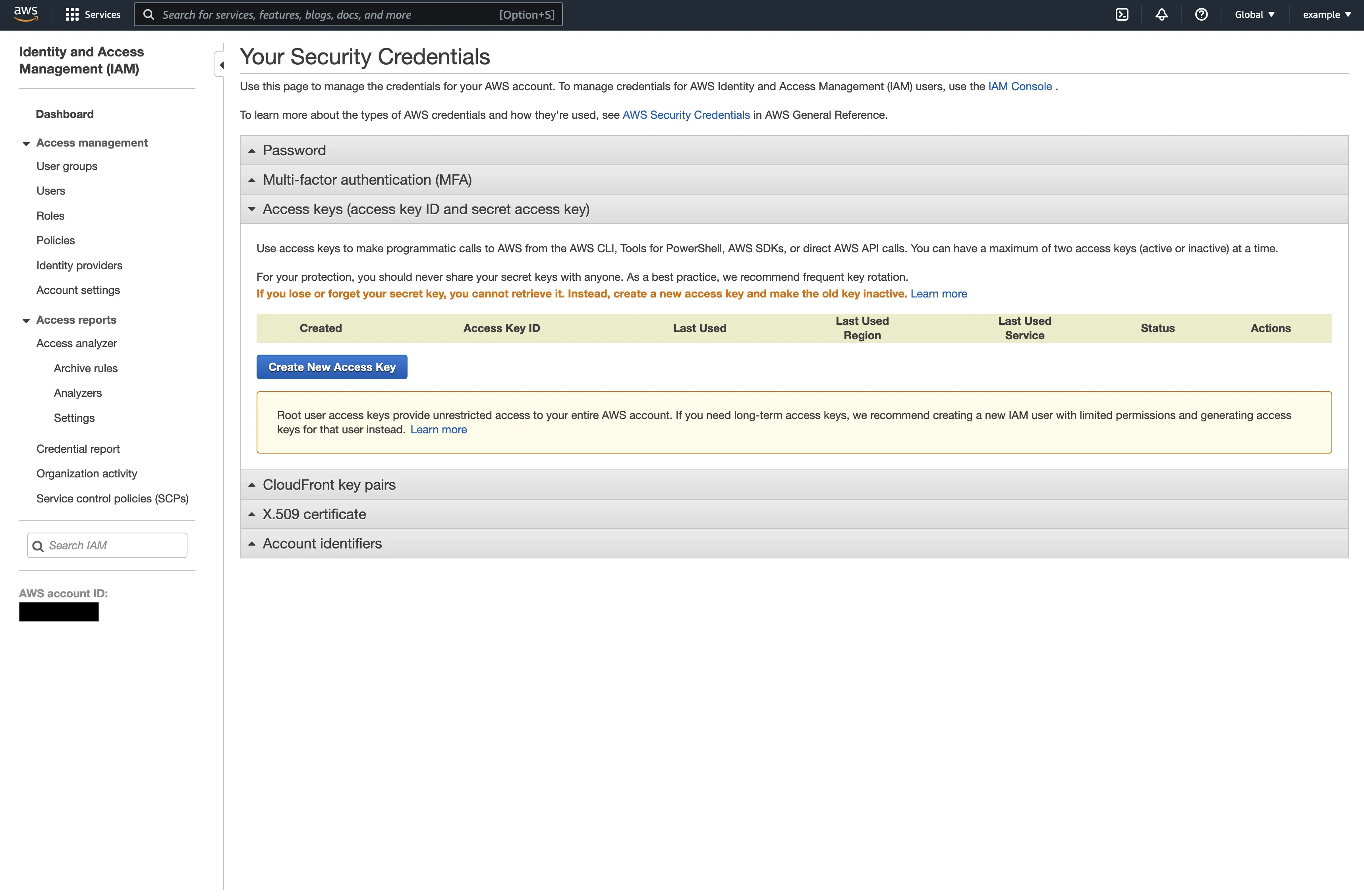Launch the CloudShell terminal icon

coord(1122,14)
